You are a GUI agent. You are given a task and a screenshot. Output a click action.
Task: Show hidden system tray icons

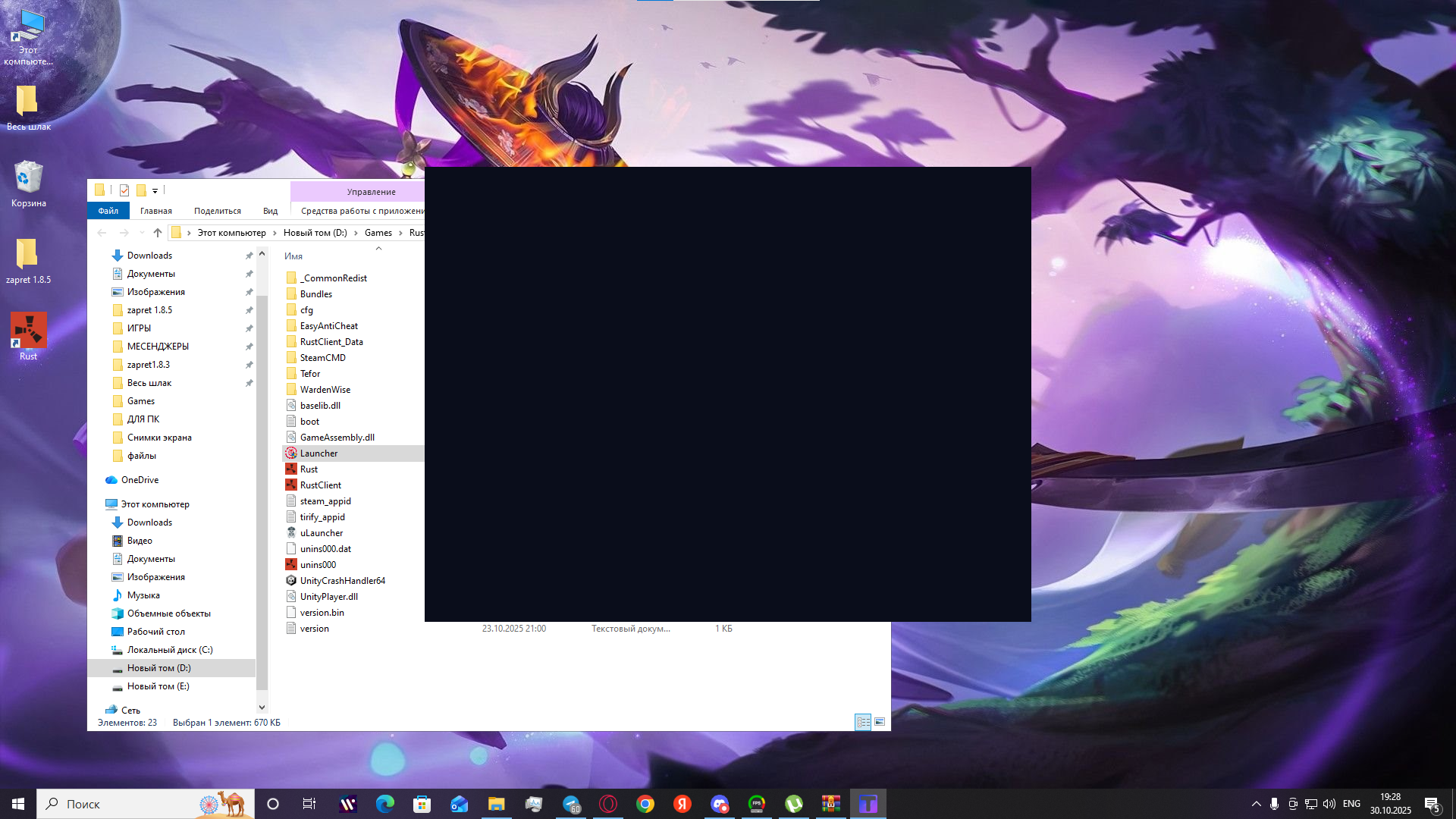[1256, 804]
